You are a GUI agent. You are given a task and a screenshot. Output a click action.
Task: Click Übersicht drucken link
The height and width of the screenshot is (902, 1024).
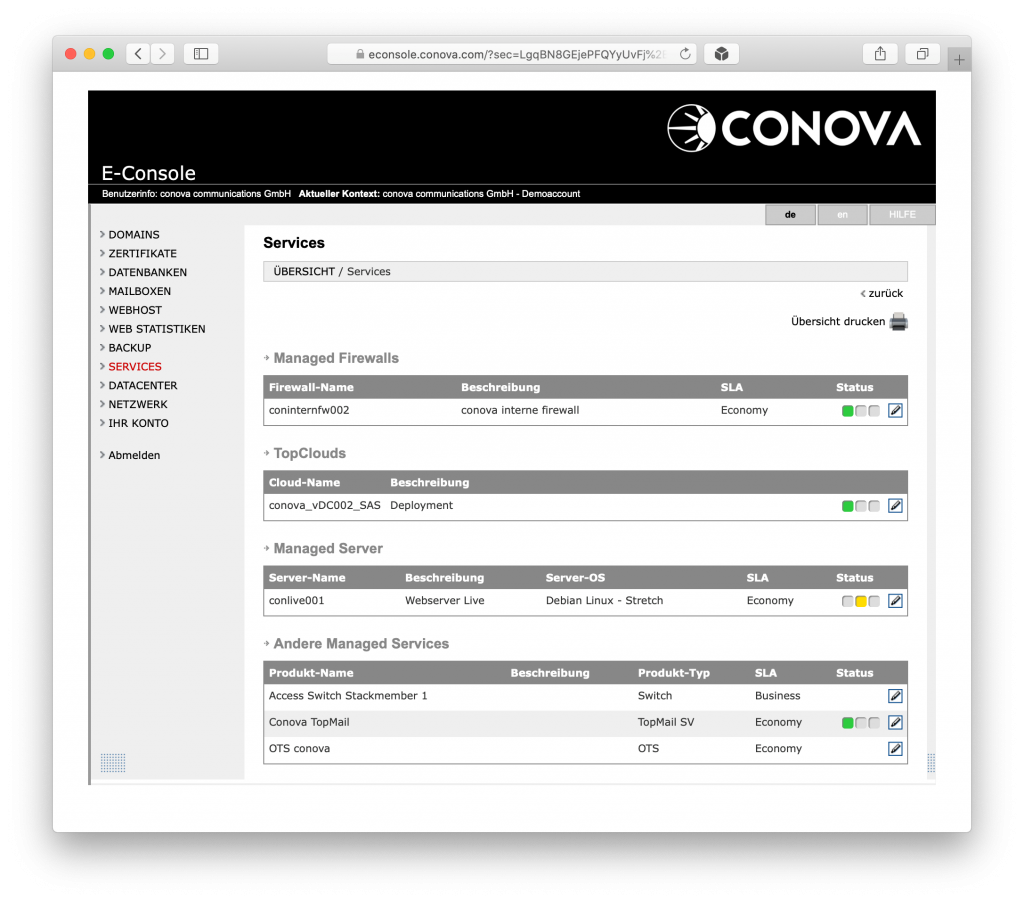coord(838,321)
